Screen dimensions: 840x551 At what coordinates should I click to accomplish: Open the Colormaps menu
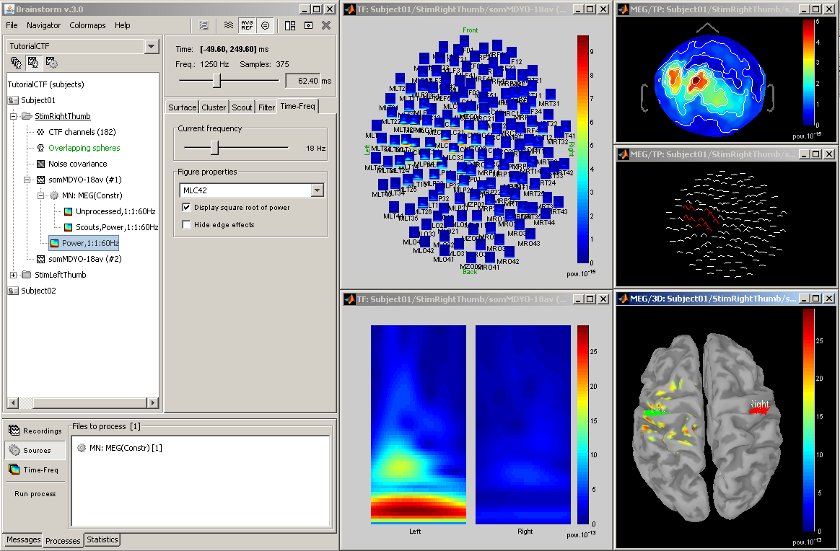tap(86, 25)
